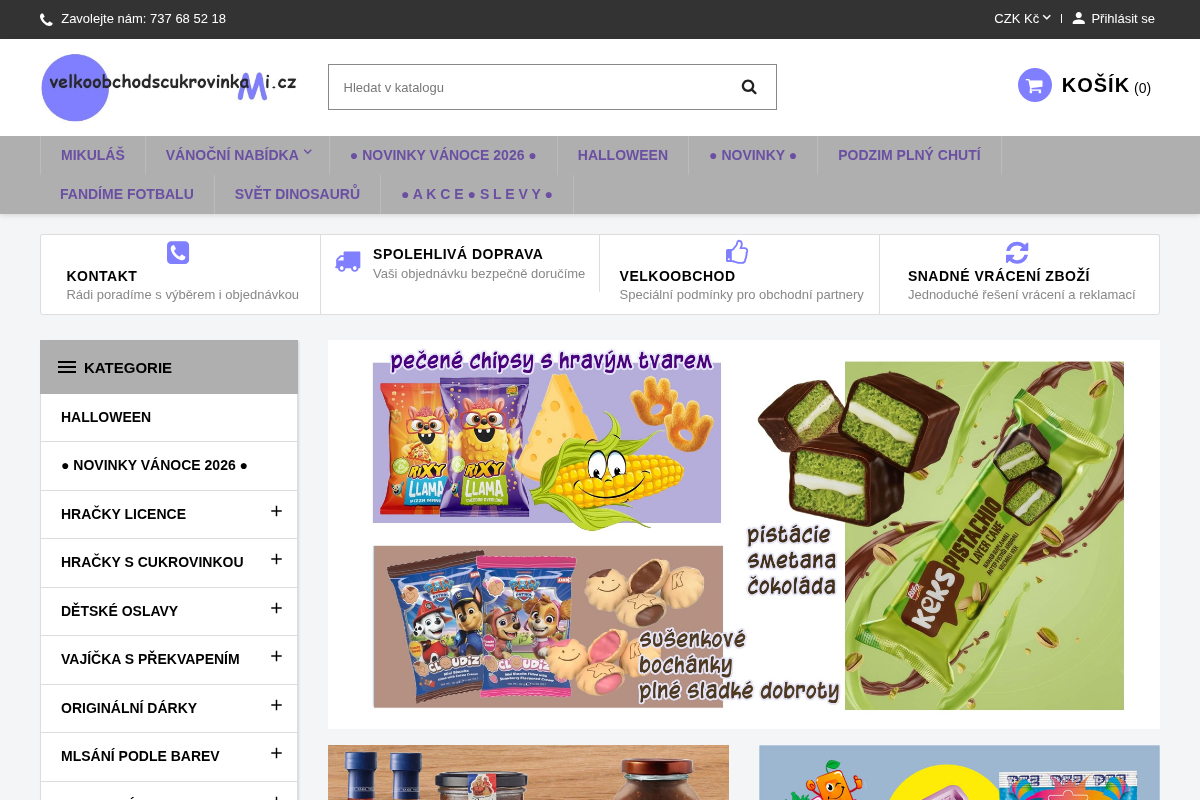Open the Akce Slevy menu item
This screenshot has height=800, width=1200.
(x=477, y=194)
